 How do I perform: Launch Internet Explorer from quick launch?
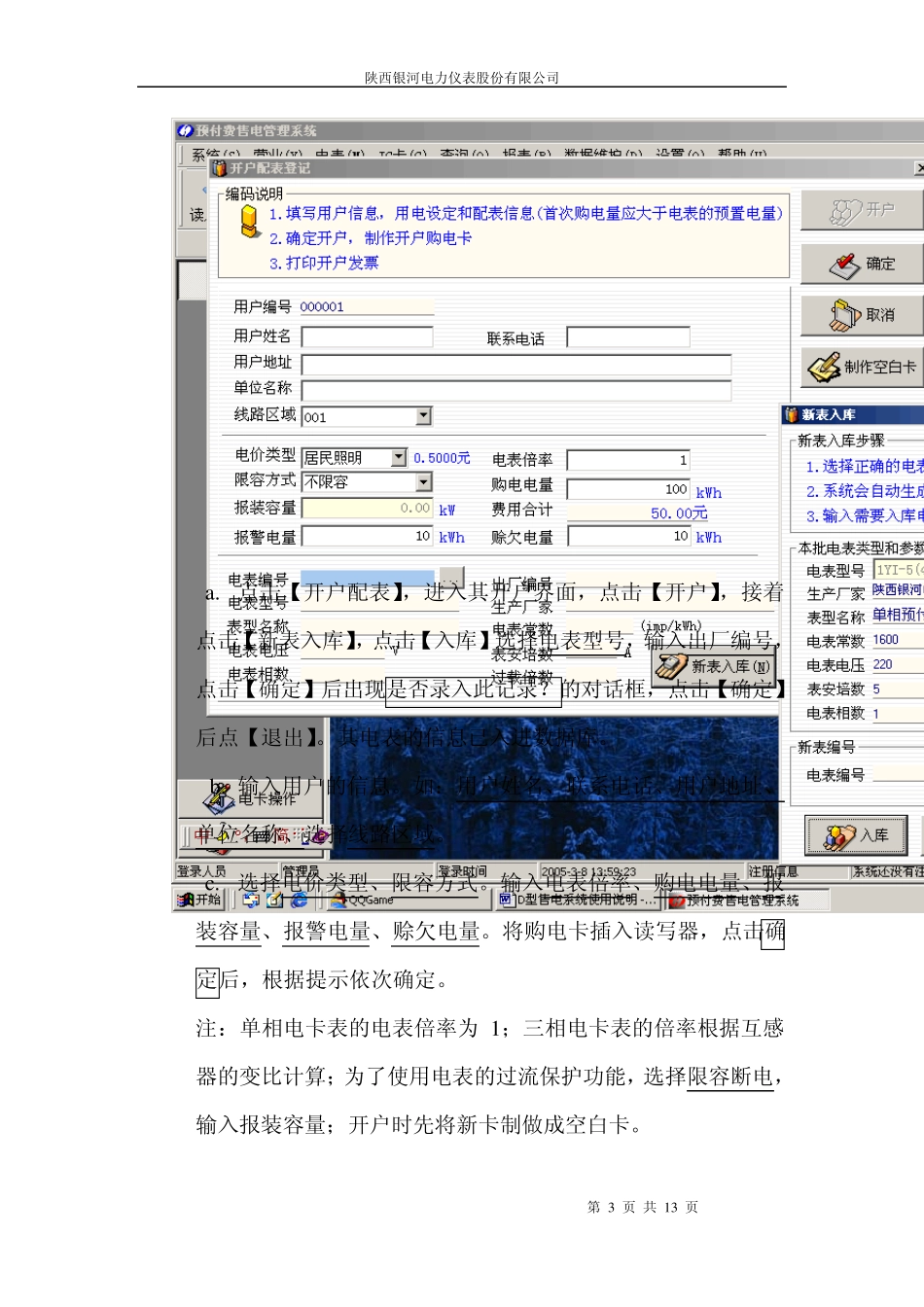click(299, 901)
